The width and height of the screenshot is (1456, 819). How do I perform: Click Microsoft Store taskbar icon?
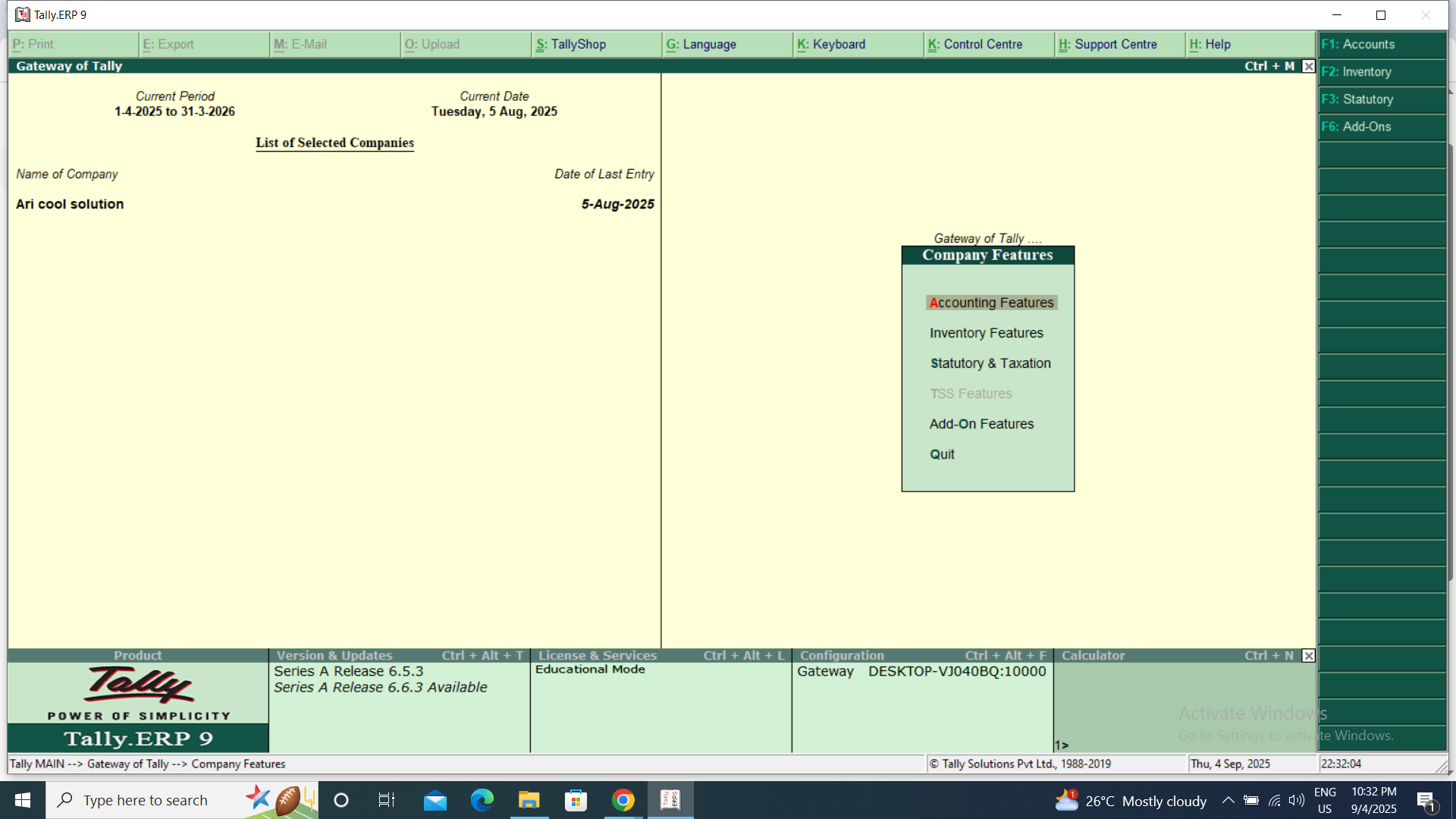tap(576, 800)
